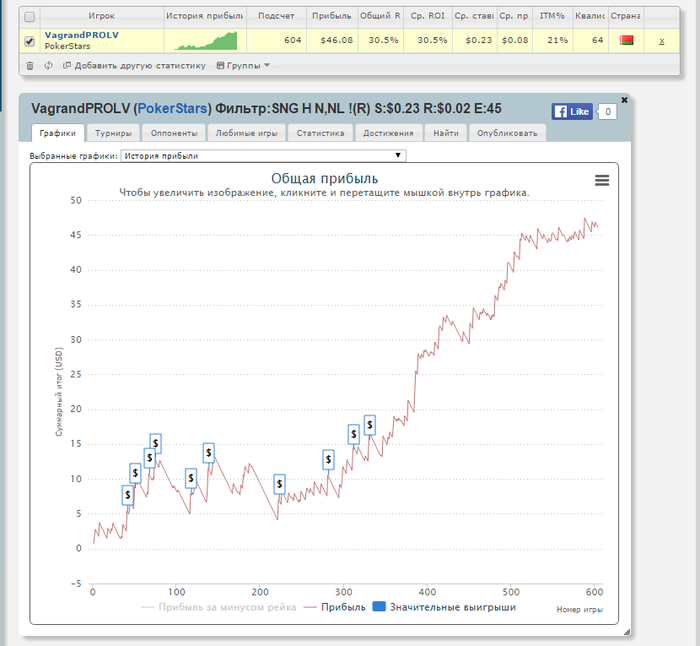Viewport: 700px width, 646px height.
Task: Toggle the select-all checkbox in the table header
Action: pyautogui.click(x=29, y=17)
